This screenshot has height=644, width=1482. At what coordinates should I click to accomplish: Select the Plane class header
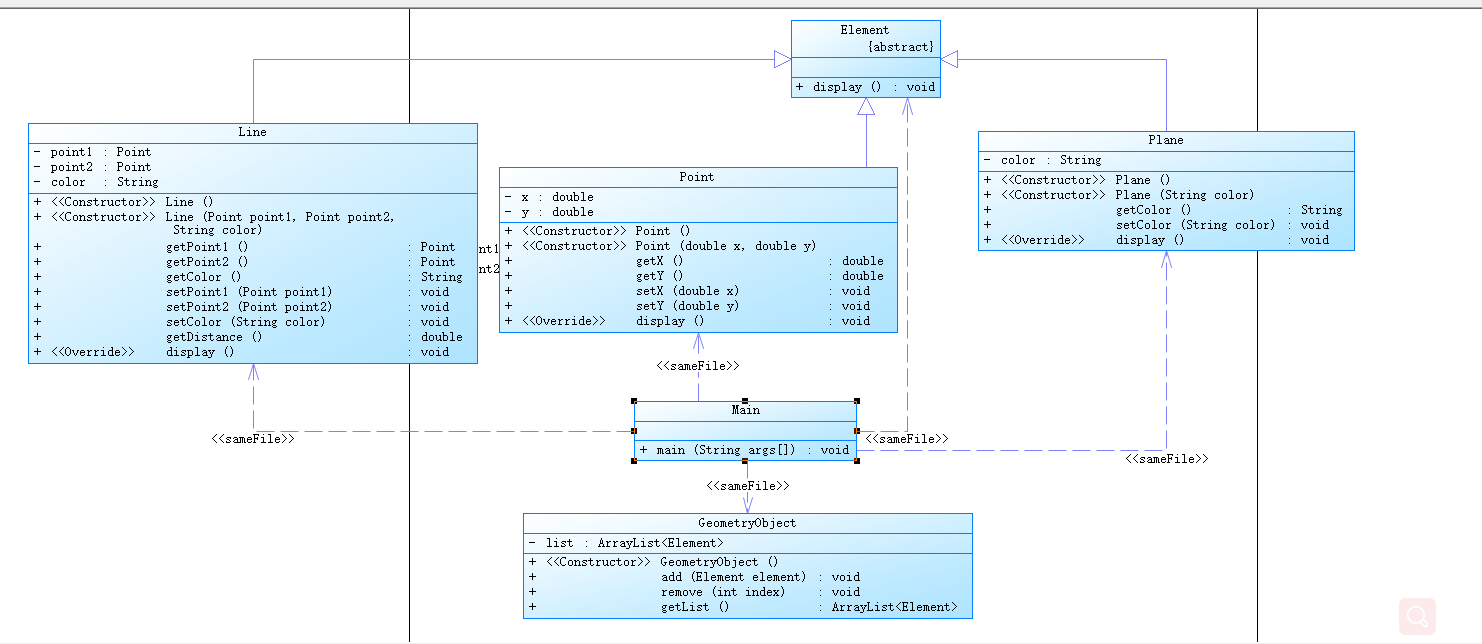[x=1166, y=140]
